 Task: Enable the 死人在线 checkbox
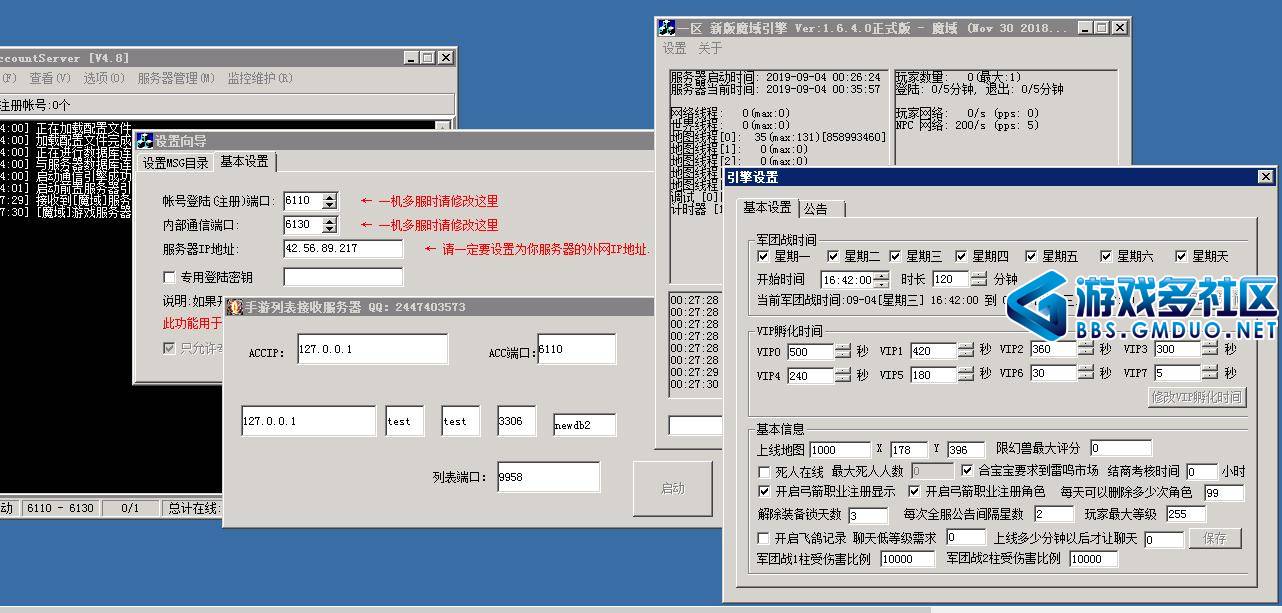(x=766, y=471)
